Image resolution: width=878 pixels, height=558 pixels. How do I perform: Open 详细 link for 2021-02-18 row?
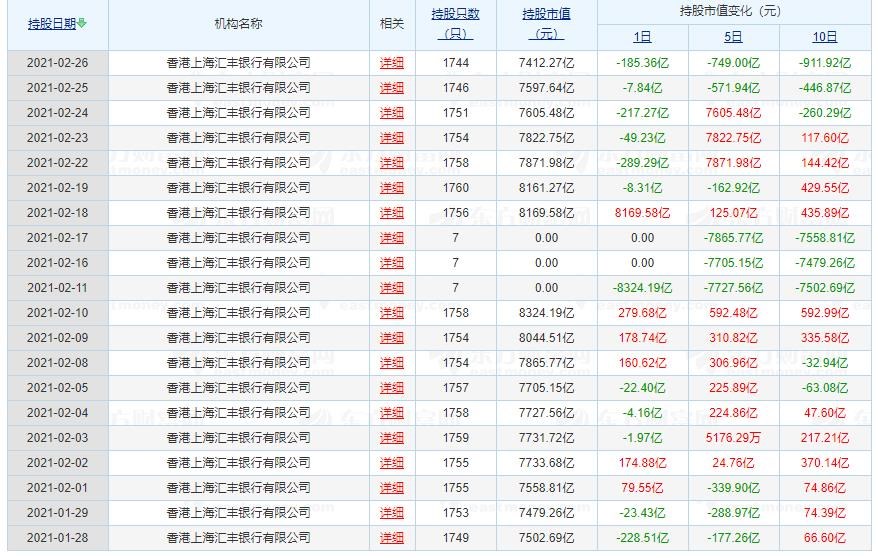point(391,213)
